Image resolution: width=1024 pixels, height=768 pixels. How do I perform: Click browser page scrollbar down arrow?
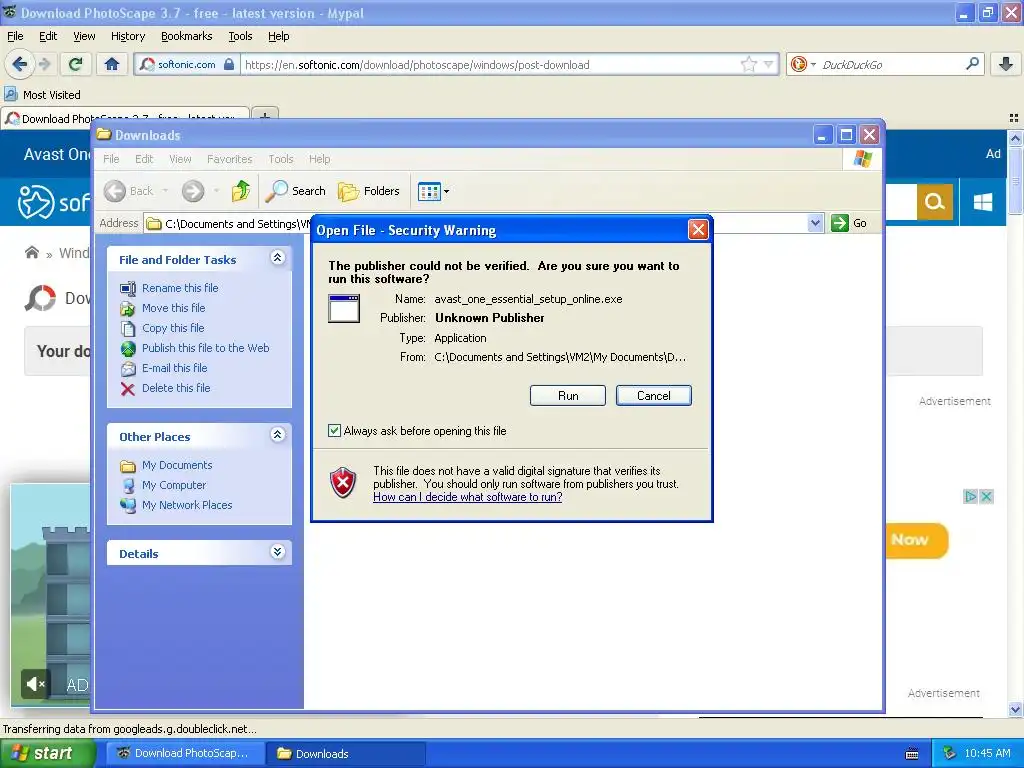point(1015,709)
